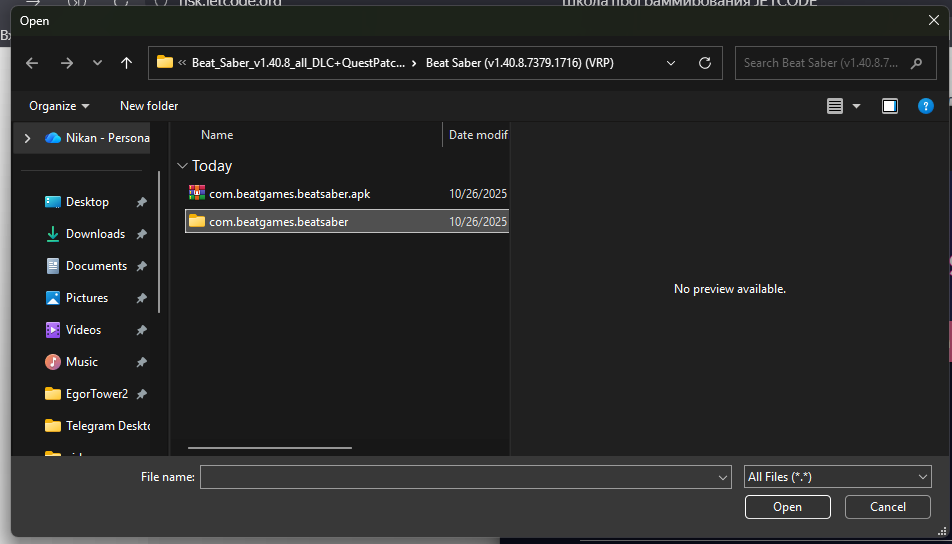Open the All Files (*.*) filter dropdown

(838, 477)
